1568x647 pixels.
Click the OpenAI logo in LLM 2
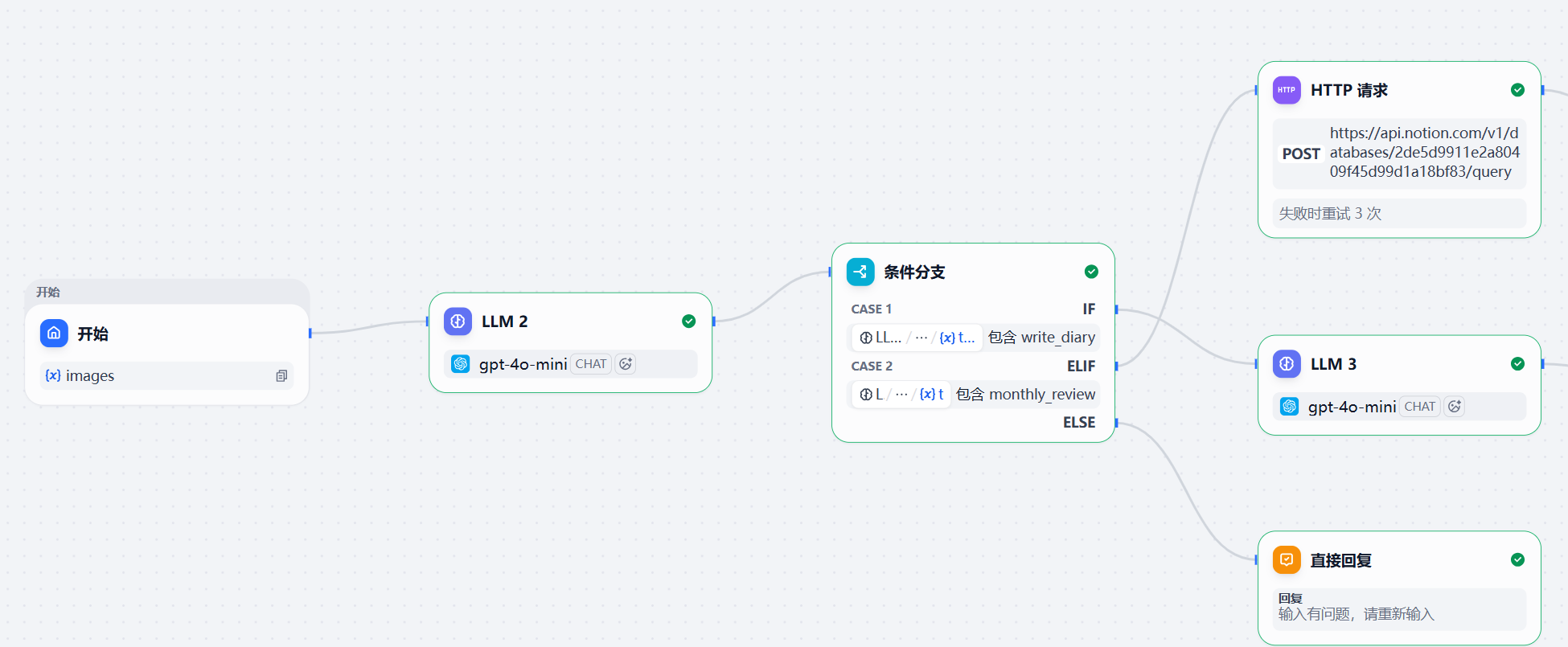coord(461,364)
